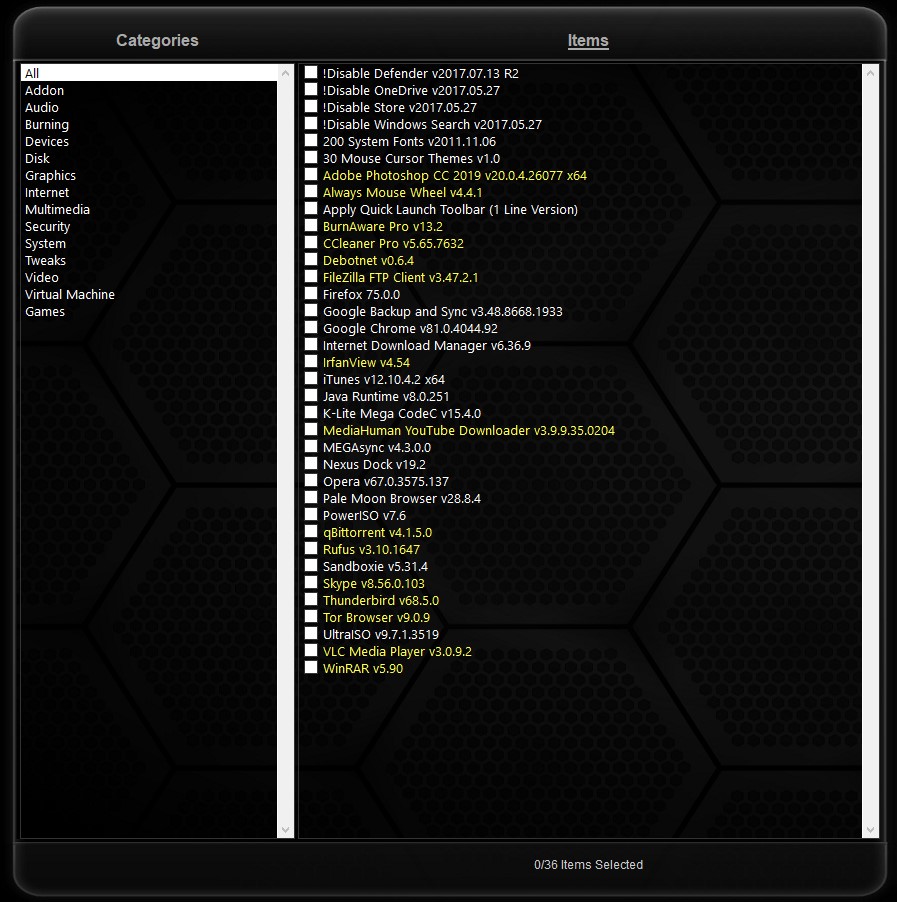Tick the iTunes v12.10.4.2 x64 checkbox

point(311,379)
